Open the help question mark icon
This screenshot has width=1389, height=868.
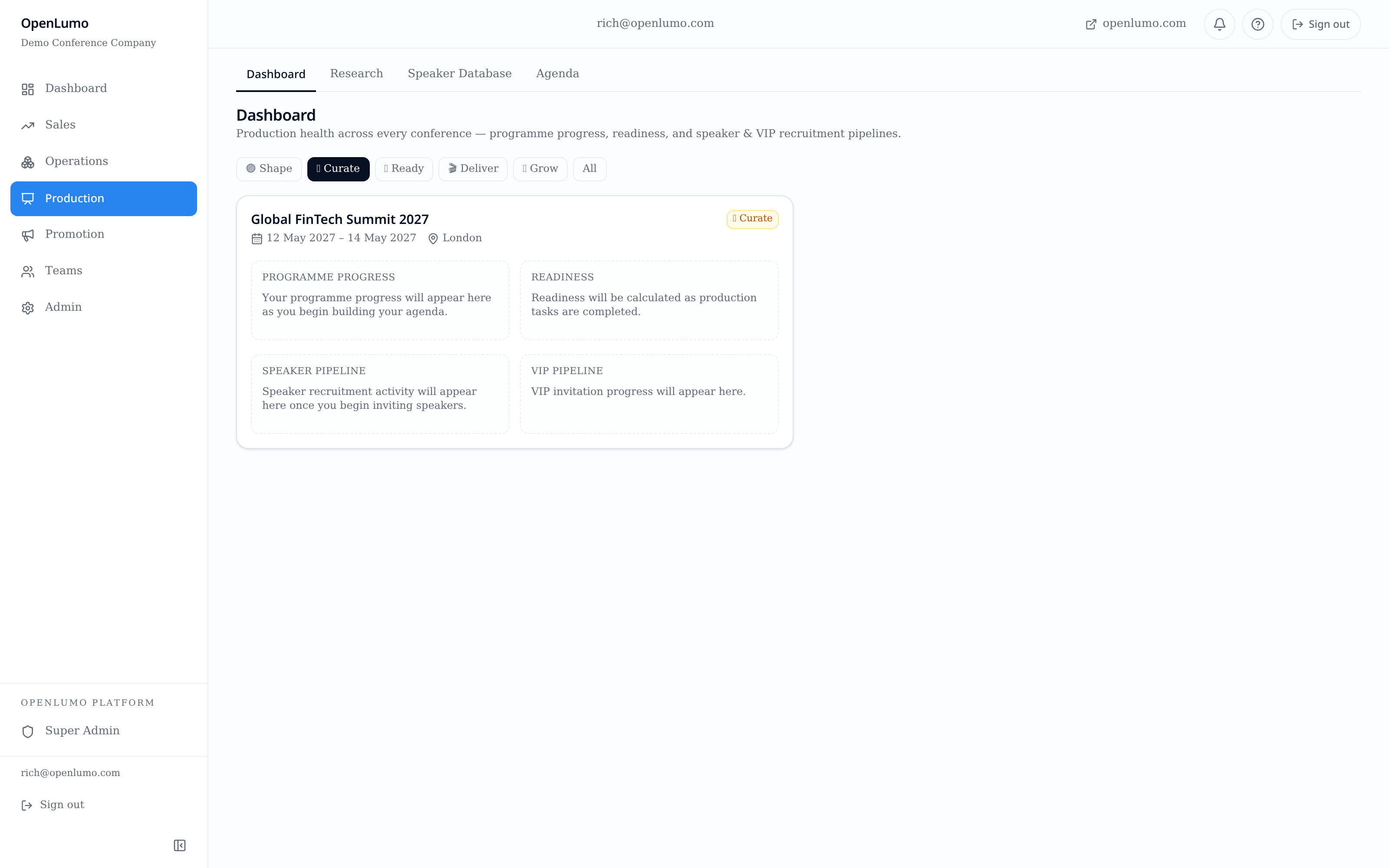[1257, 24]
